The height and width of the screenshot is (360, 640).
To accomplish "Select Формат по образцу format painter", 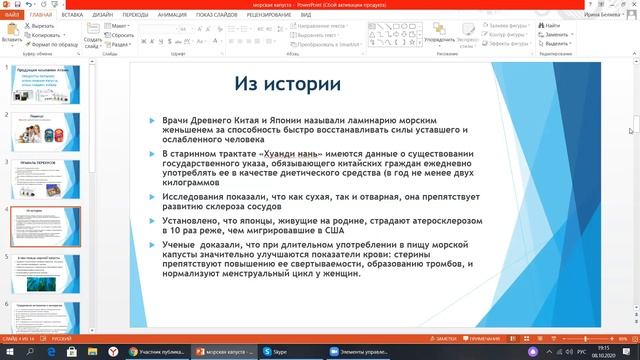I will (51, 44).
